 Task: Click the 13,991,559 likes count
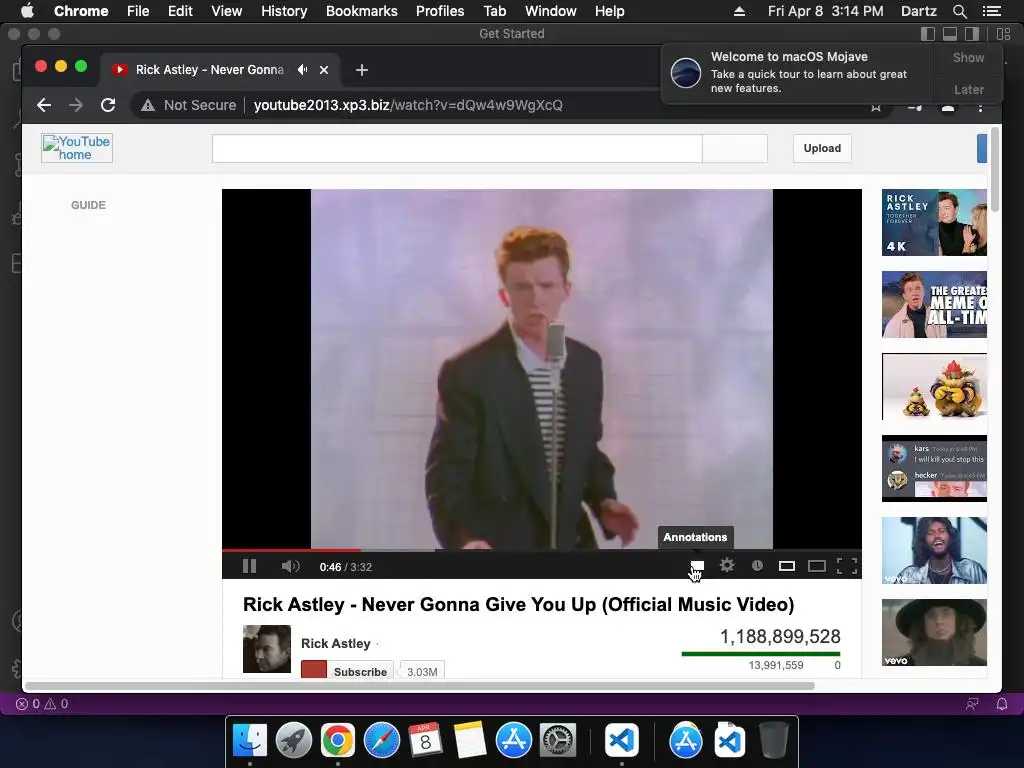776,665
